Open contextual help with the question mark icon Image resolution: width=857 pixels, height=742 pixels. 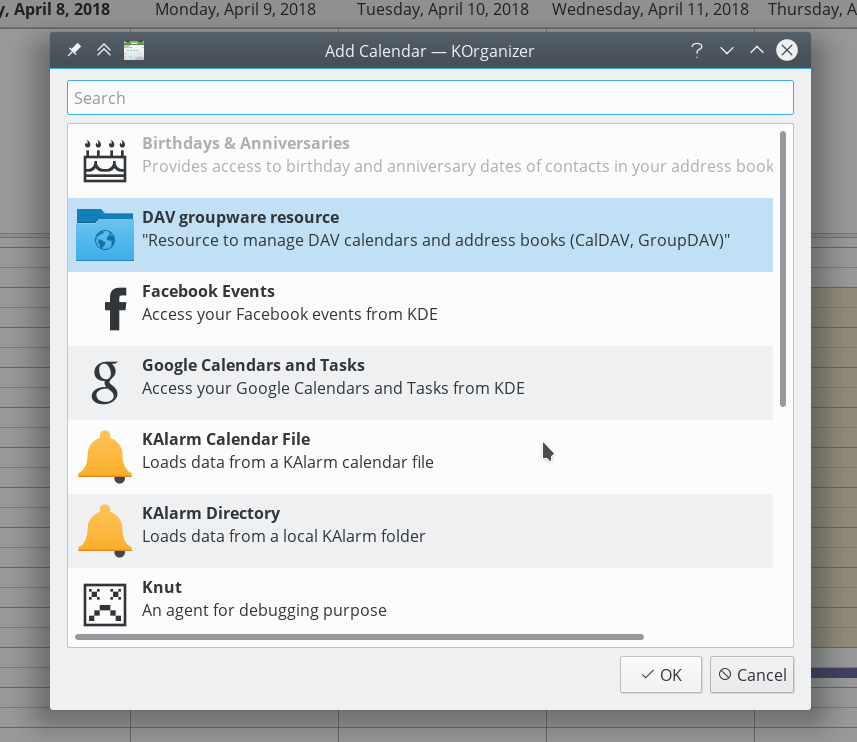[x=697, y=50]
